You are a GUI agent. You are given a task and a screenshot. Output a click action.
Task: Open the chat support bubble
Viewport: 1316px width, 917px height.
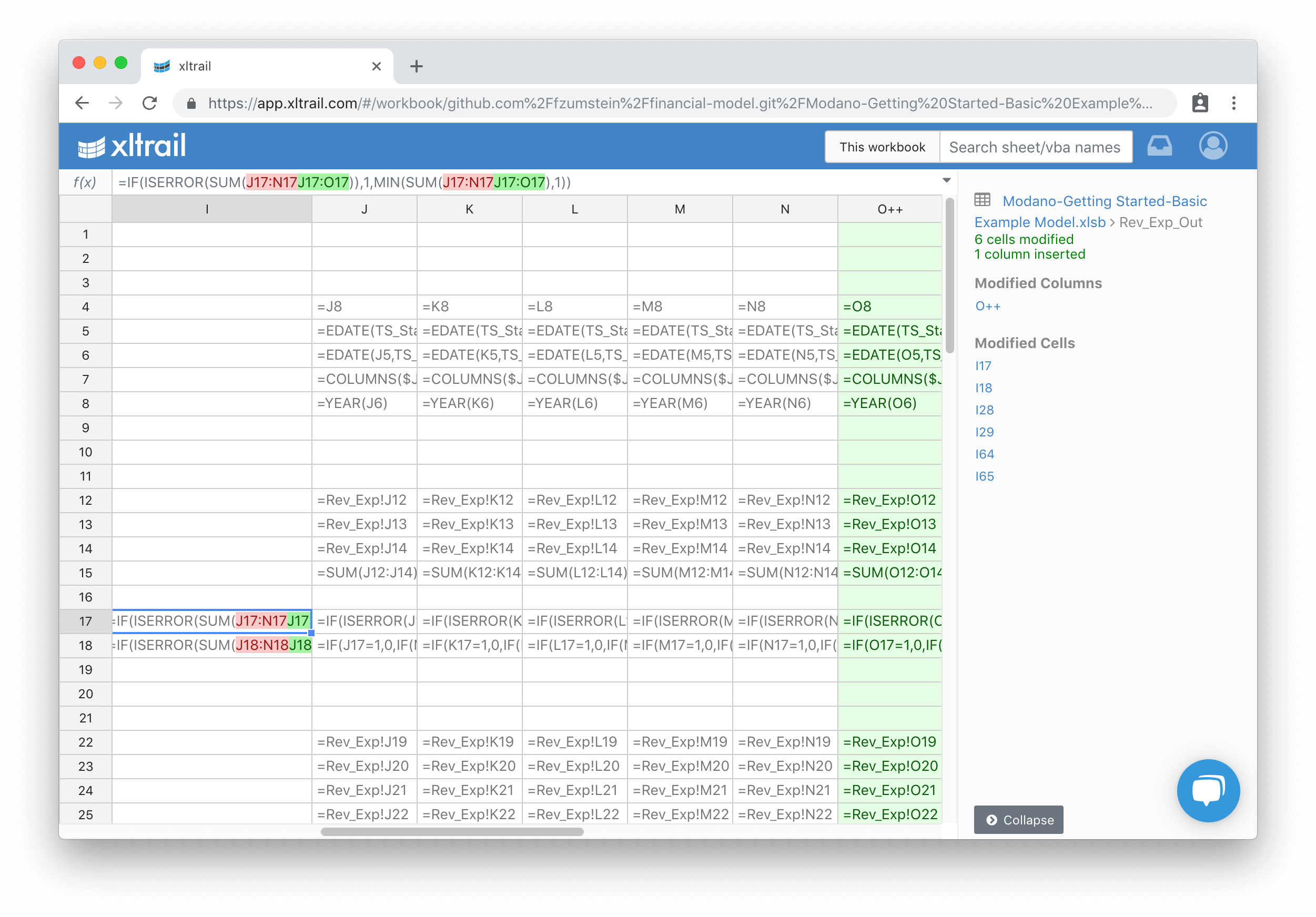point(1208,790)
